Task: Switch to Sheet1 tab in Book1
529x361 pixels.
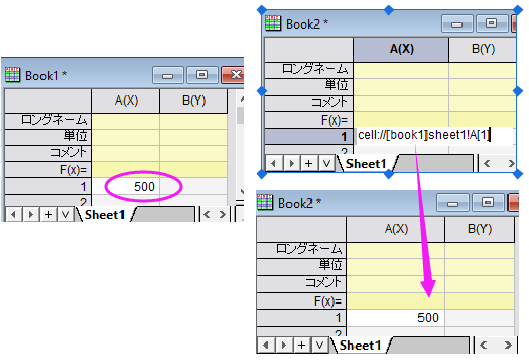Action: (105, 215)
